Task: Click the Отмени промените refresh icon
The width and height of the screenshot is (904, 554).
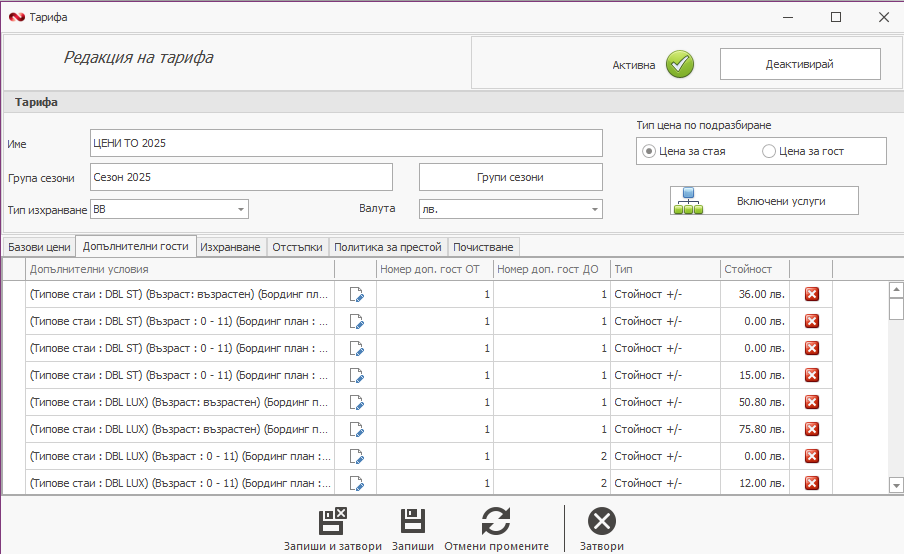Action: coord(496,521)
